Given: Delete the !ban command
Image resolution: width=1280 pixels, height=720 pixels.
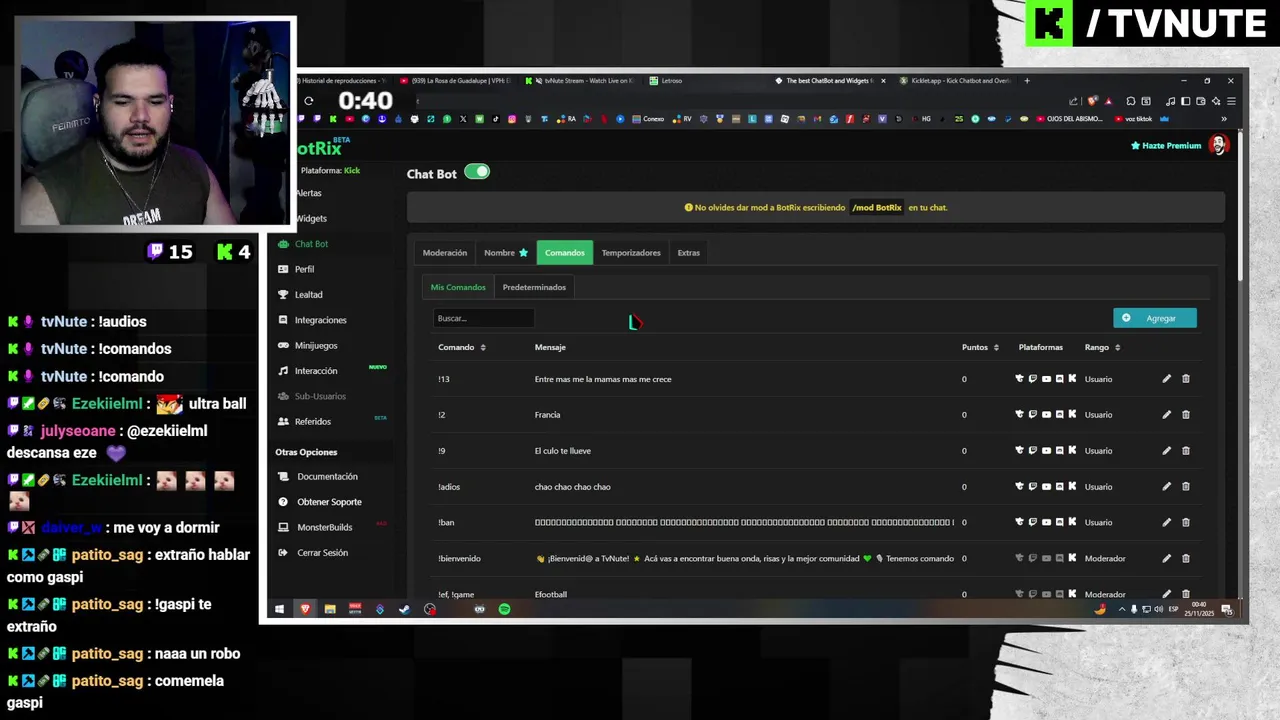Looking at the screenshot, I should pyautogui.click(x=1186, y=522).
